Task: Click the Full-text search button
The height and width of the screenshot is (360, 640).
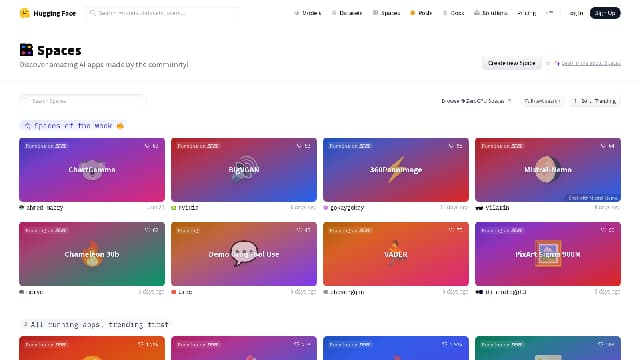Action: coord(542,101)
